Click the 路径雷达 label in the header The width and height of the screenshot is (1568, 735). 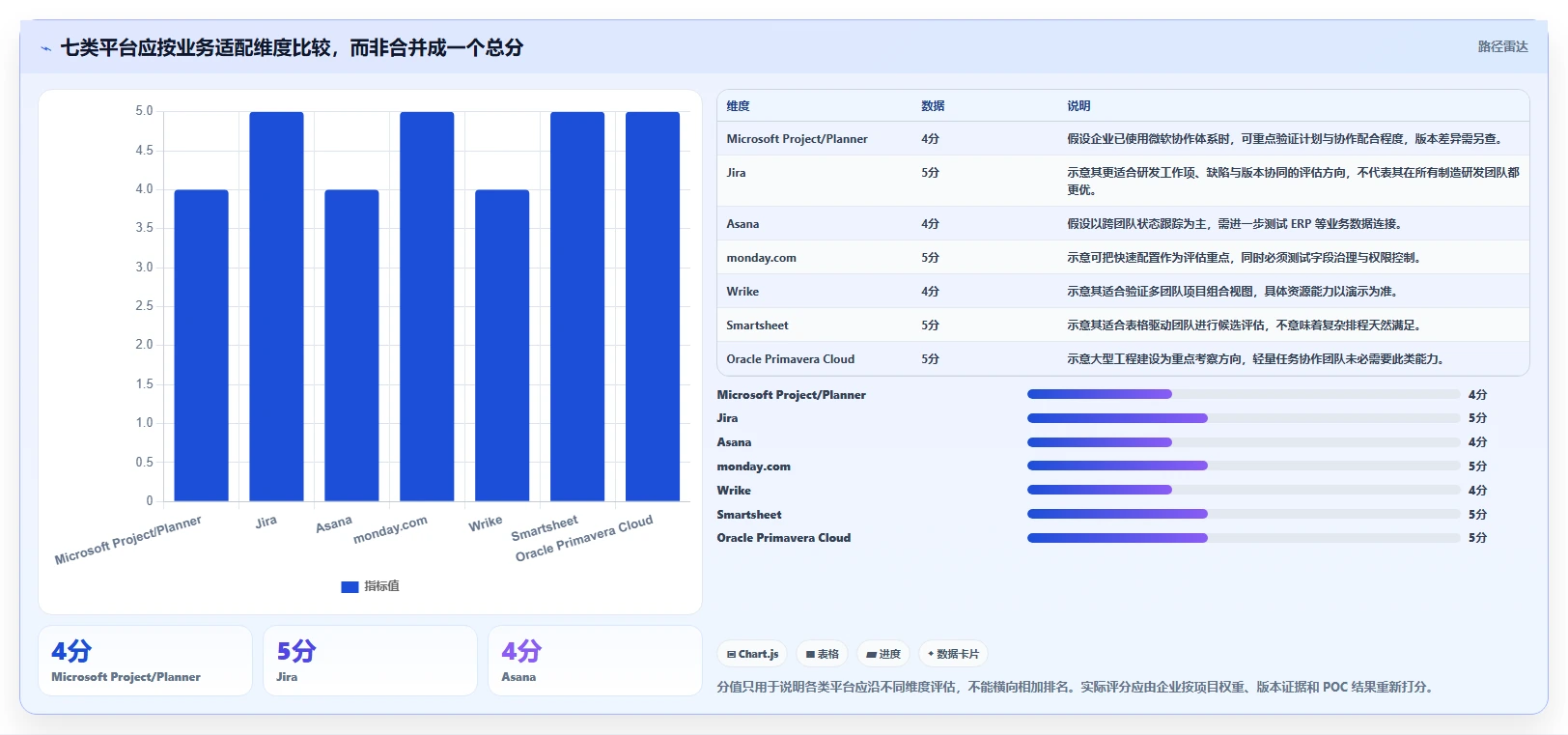(1502, 46)
